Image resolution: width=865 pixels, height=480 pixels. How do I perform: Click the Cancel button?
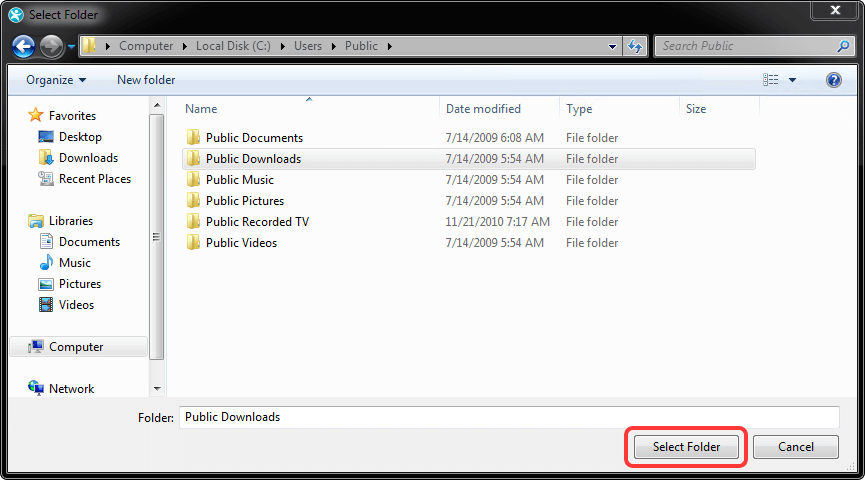coord(795,447)
